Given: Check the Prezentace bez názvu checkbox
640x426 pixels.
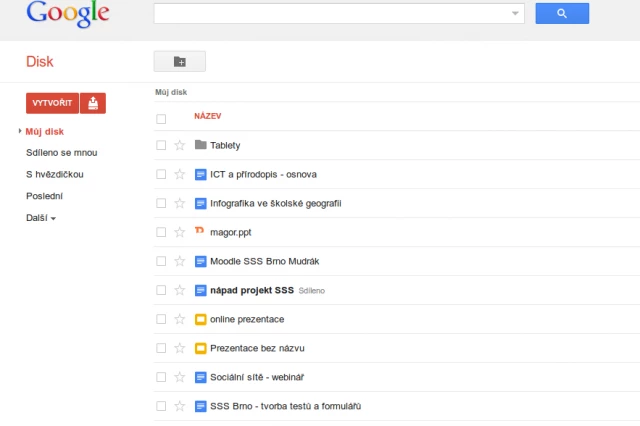Looking at the screenshot, I should click(x=161, y=348).
